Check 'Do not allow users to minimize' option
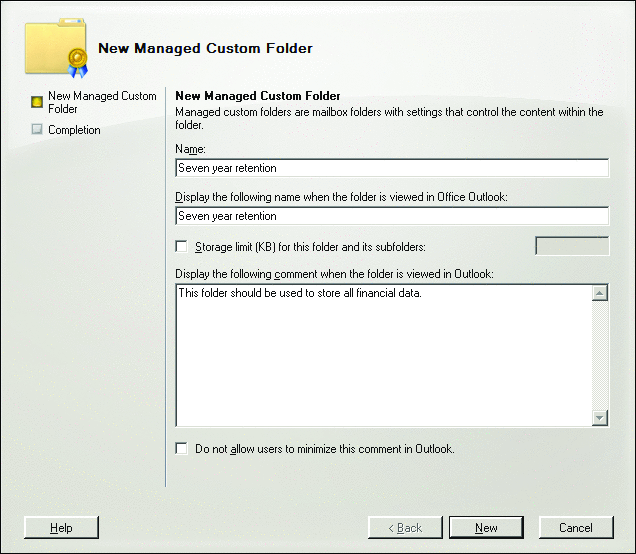The height and width of the screenshot is (554, 636). pos(181,449)
